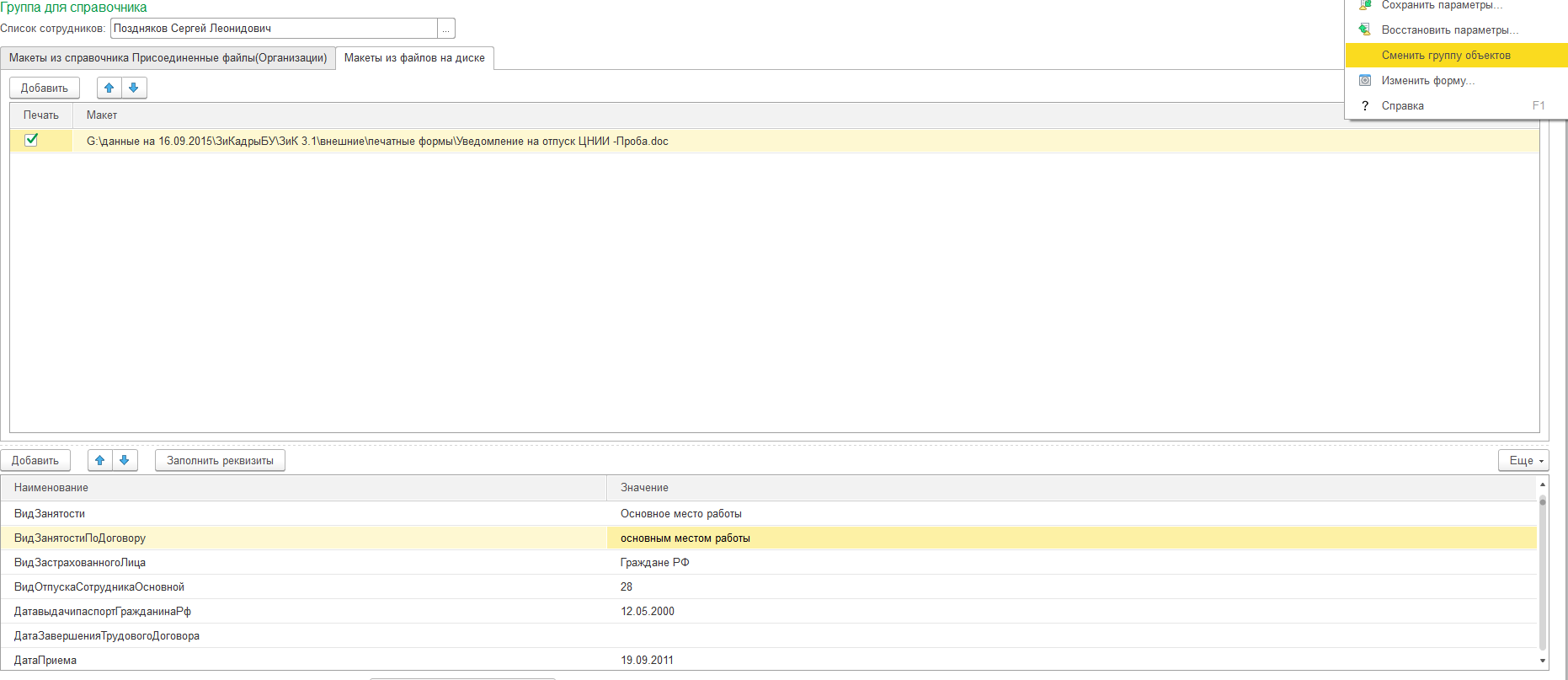Click the date value 19.09.2011
The width and height of the screenshot is (1568, 680).
(648, 661)
